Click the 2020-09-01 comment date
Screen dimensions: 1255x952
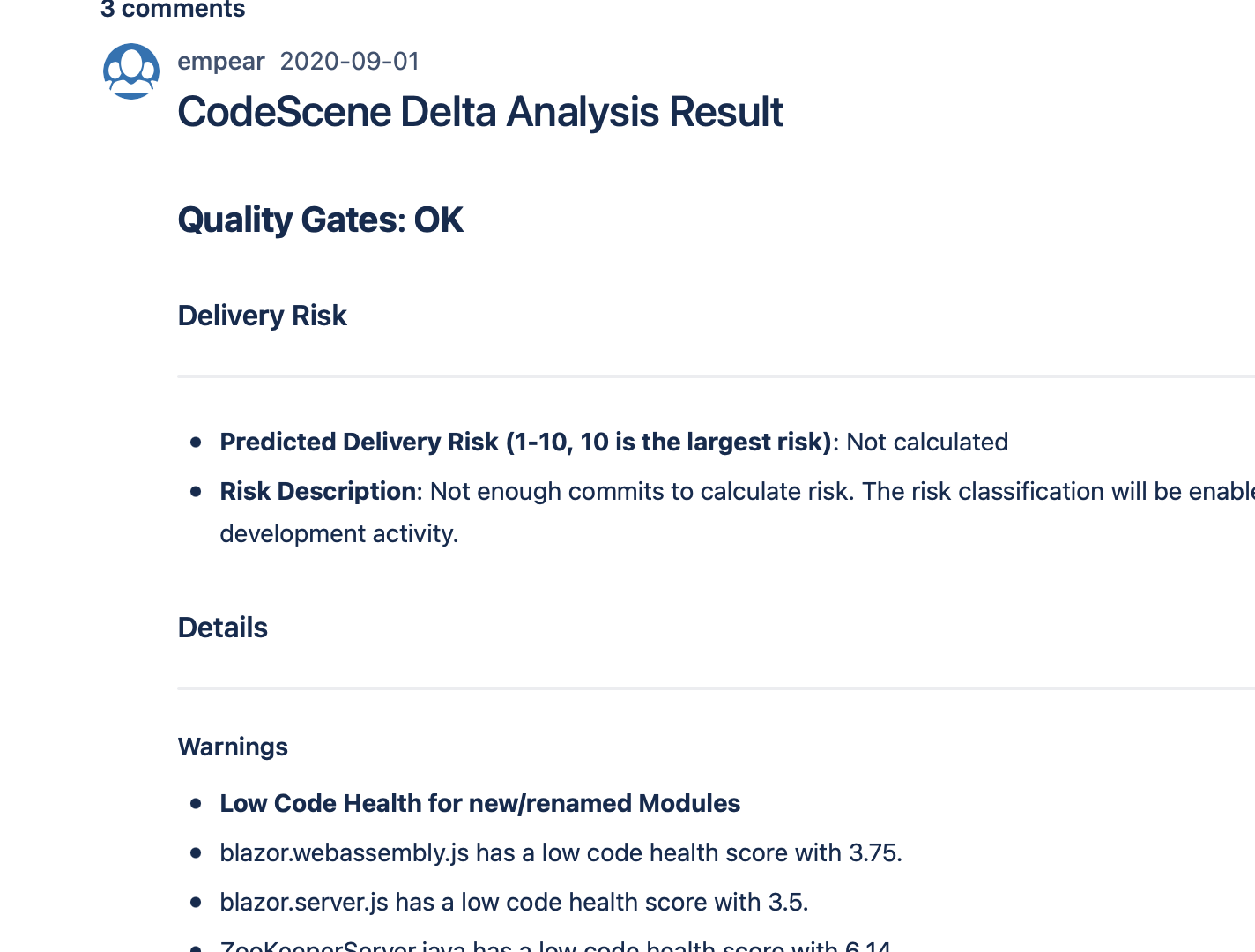(x=350, y=61)
